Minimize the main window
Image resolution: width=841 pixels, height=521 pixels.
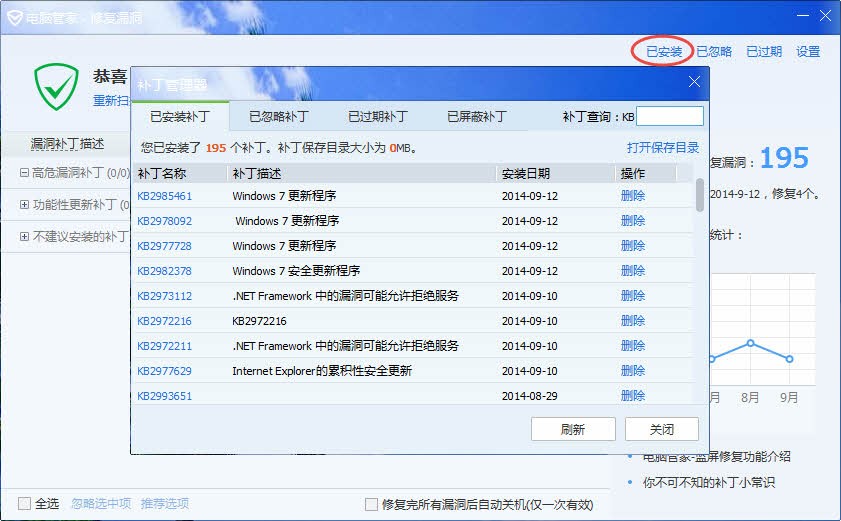coord(803,16)
